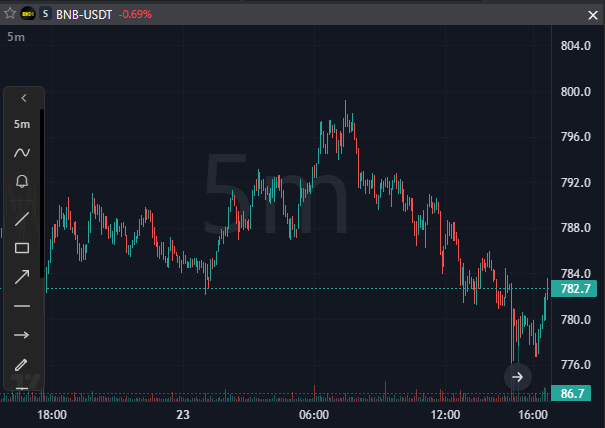
Task: Select the pencil brush tool
Action: 21,365
